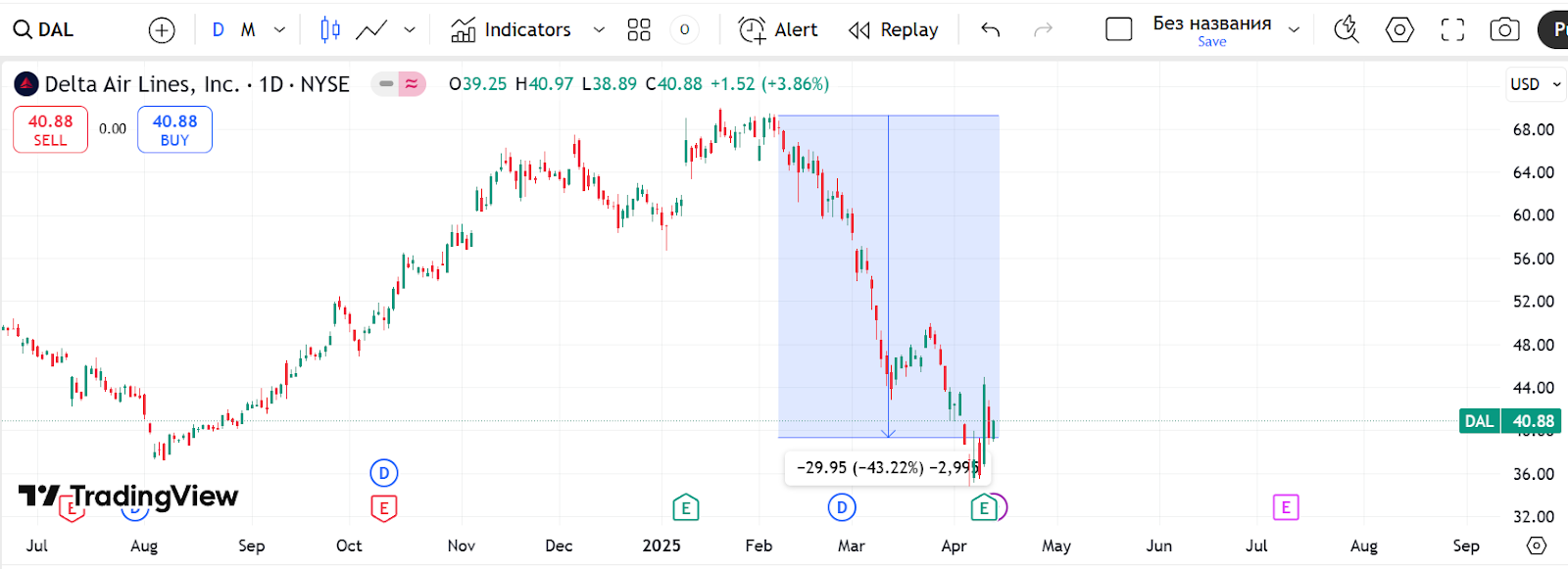
Task: Expand the chart style dropdown arrow
Action: [410, 30]
